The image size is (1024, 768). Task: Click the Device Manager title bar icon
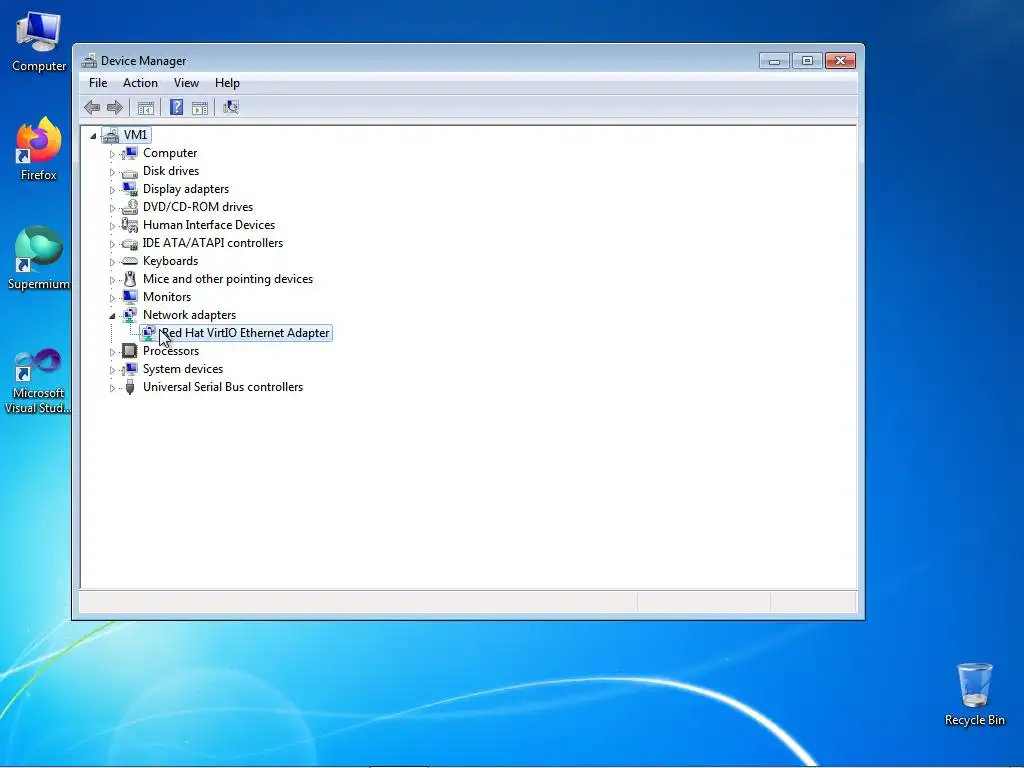coord(89,61)
